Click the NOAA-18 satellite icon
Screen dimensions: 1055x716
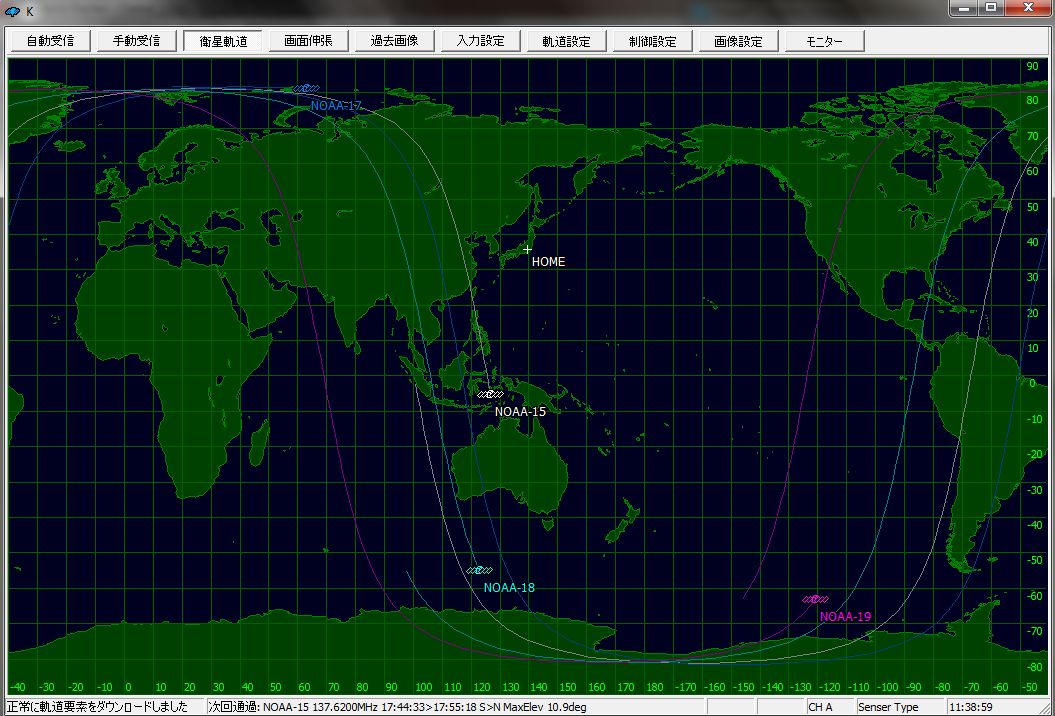[x=480, y=571]
